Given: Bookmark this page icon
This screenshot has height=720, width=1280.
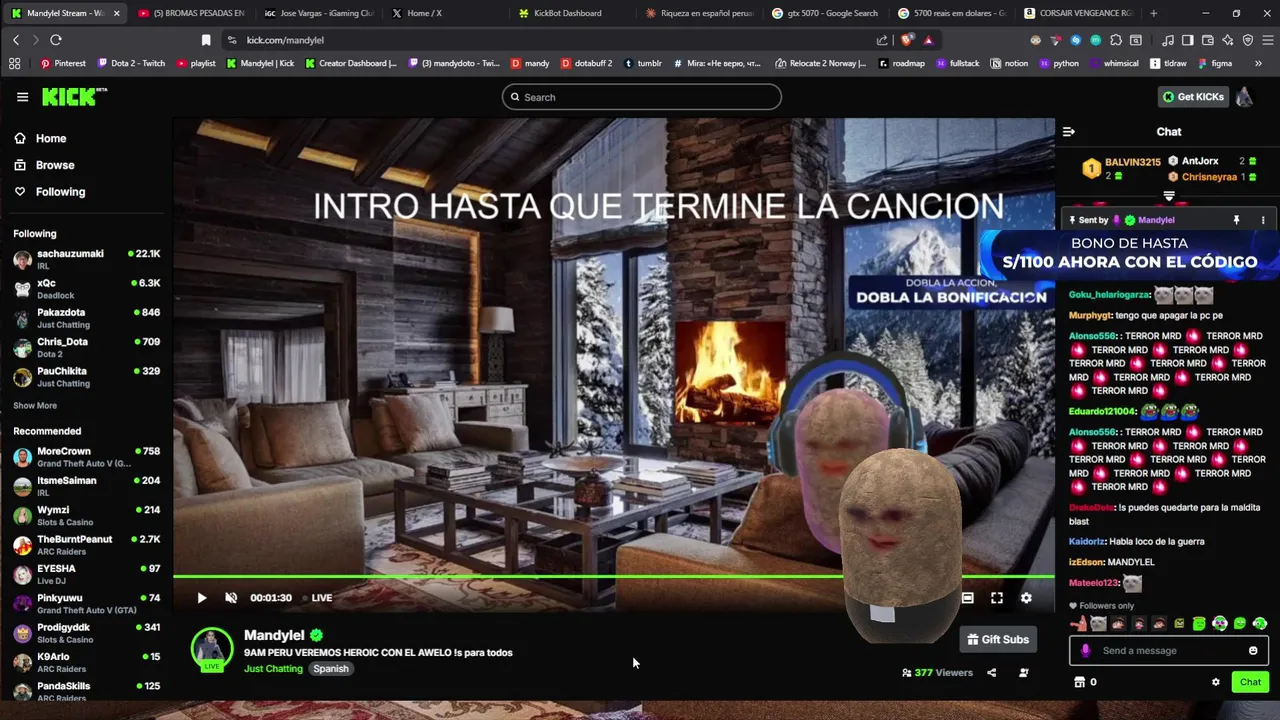Looking at the screenshot, I should tap(206, 40).
